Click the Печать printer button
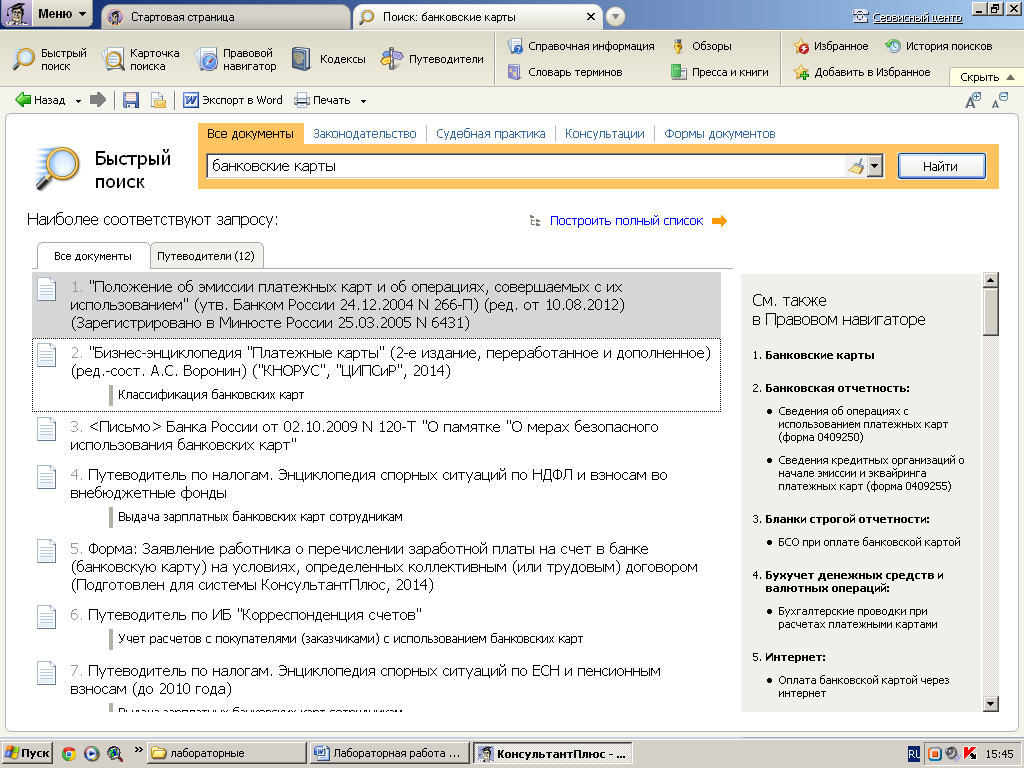This screenshot has height=768, width=1024. 322,100
